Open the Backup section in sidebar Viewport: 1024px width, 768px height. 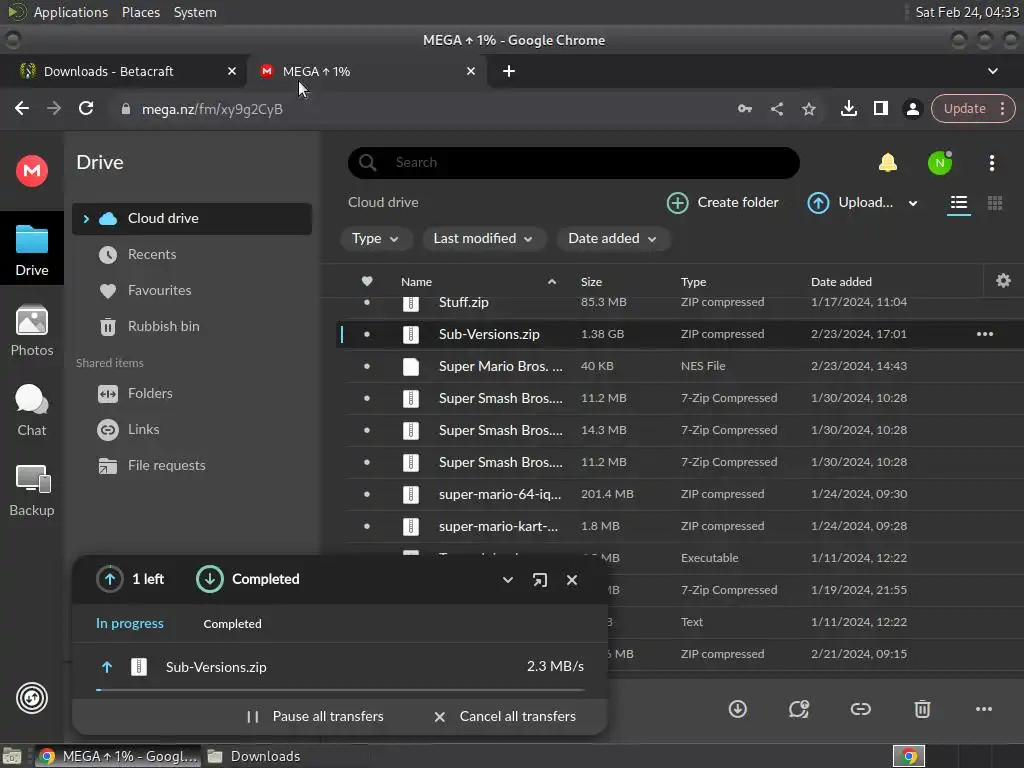pyautogui.click(x=31, y=491)
